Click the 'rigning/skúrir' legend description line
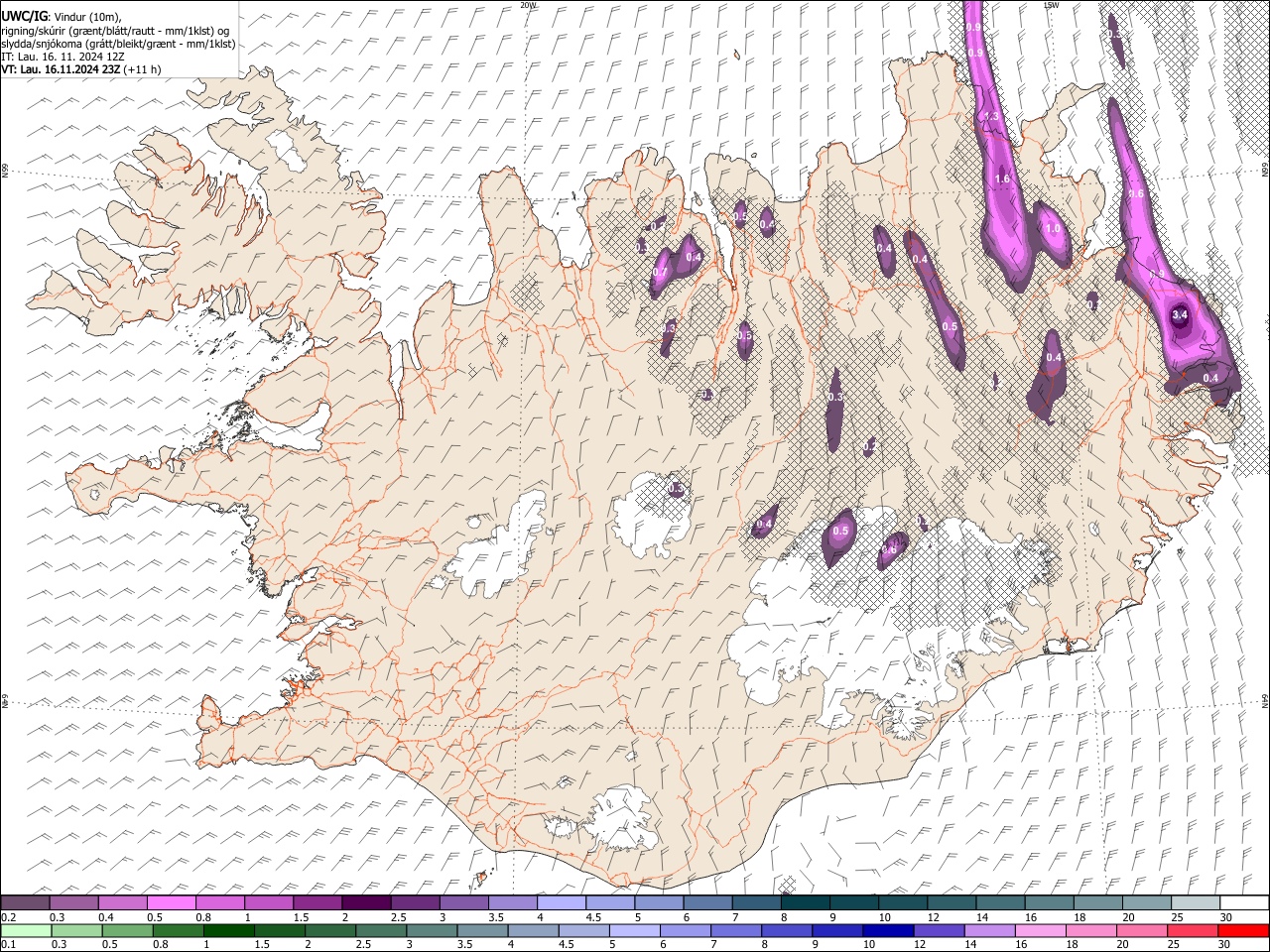 116,30
